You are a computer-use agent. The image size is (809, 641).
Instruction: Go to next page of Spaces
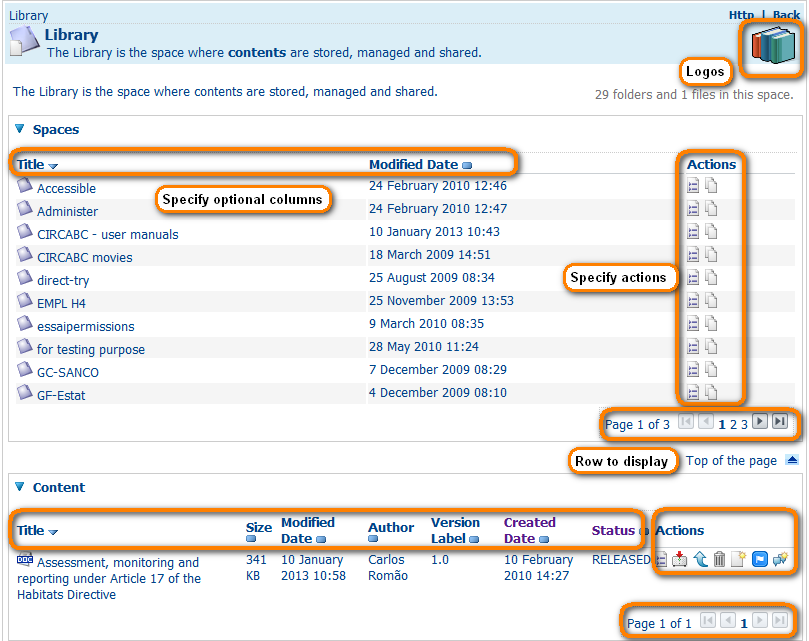click(760, 423)
